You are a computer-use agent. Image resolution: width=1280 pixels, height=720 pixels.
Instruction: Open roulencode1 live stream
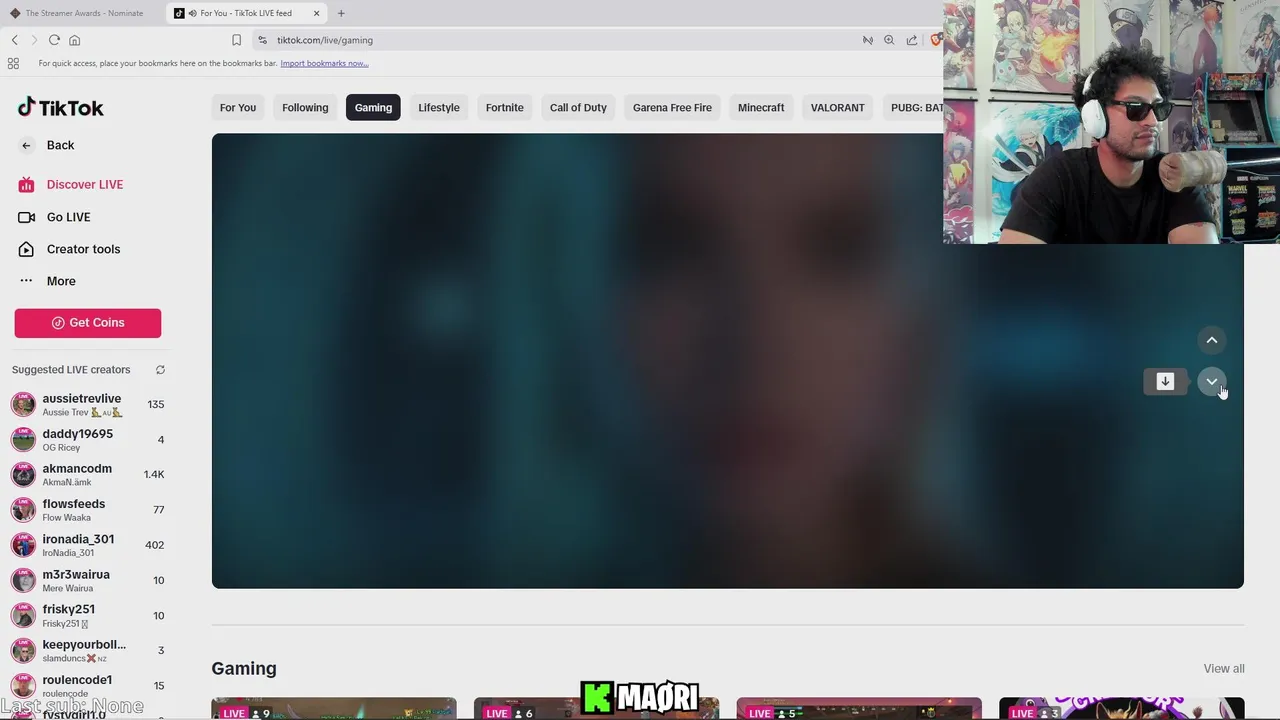click(x=88, y=686)
